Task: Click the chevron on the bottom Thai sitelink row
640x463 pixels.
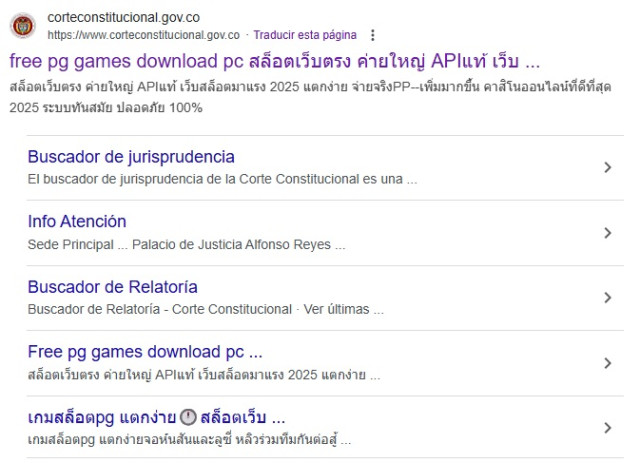Action: pos(607,428)
